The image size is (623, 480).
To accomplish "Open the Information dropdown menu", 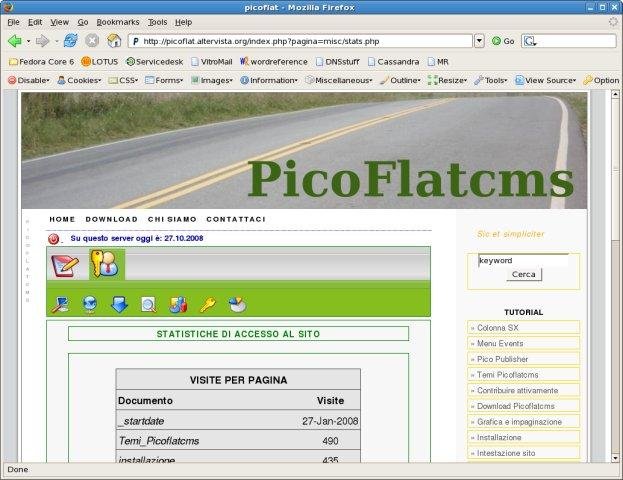I will pyautogui.click(x=269, y=80).
